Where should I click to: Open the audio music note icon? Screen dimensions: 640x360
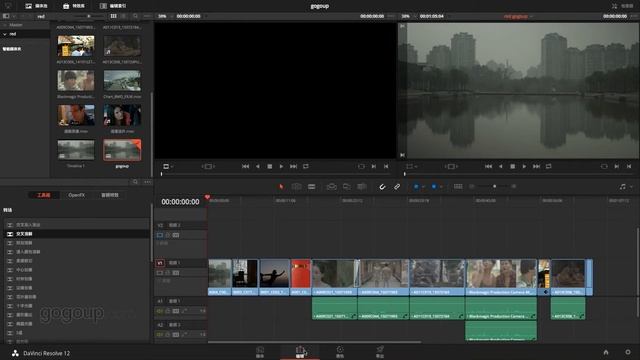click(x=622, y=187)
